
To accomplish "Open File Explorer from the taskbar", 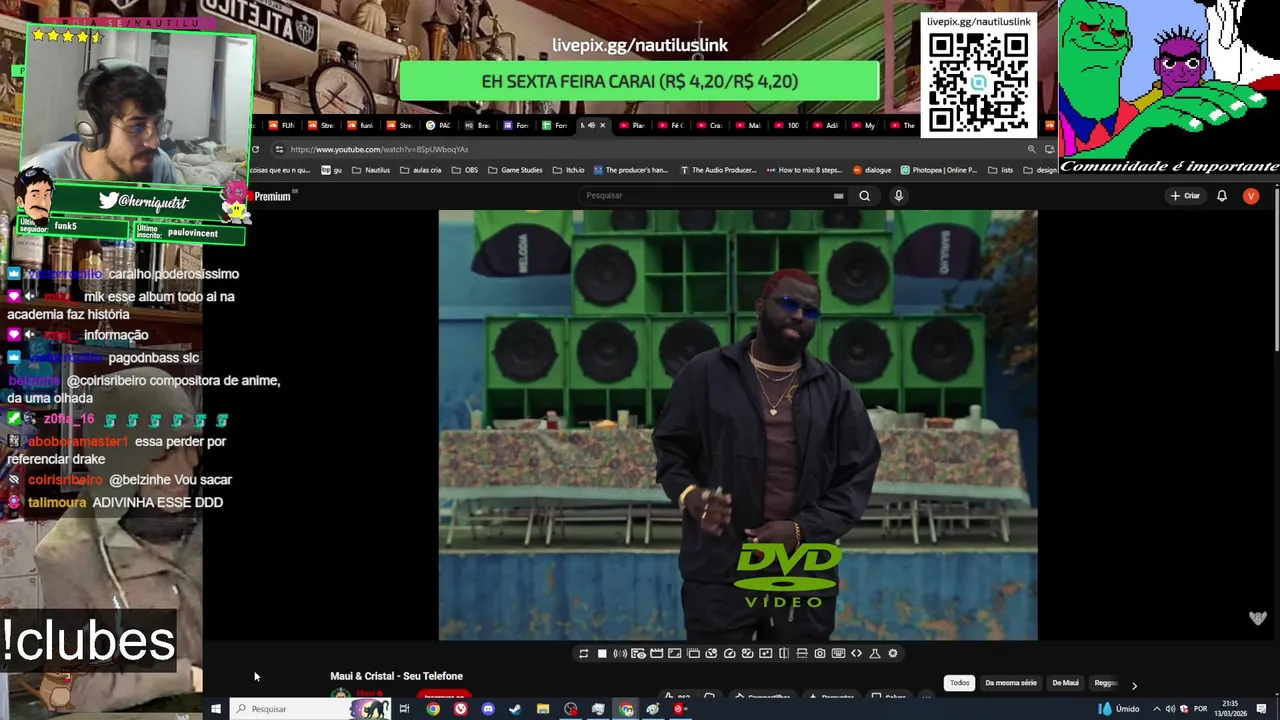I will pyautogui.click(x=543, y=709).
